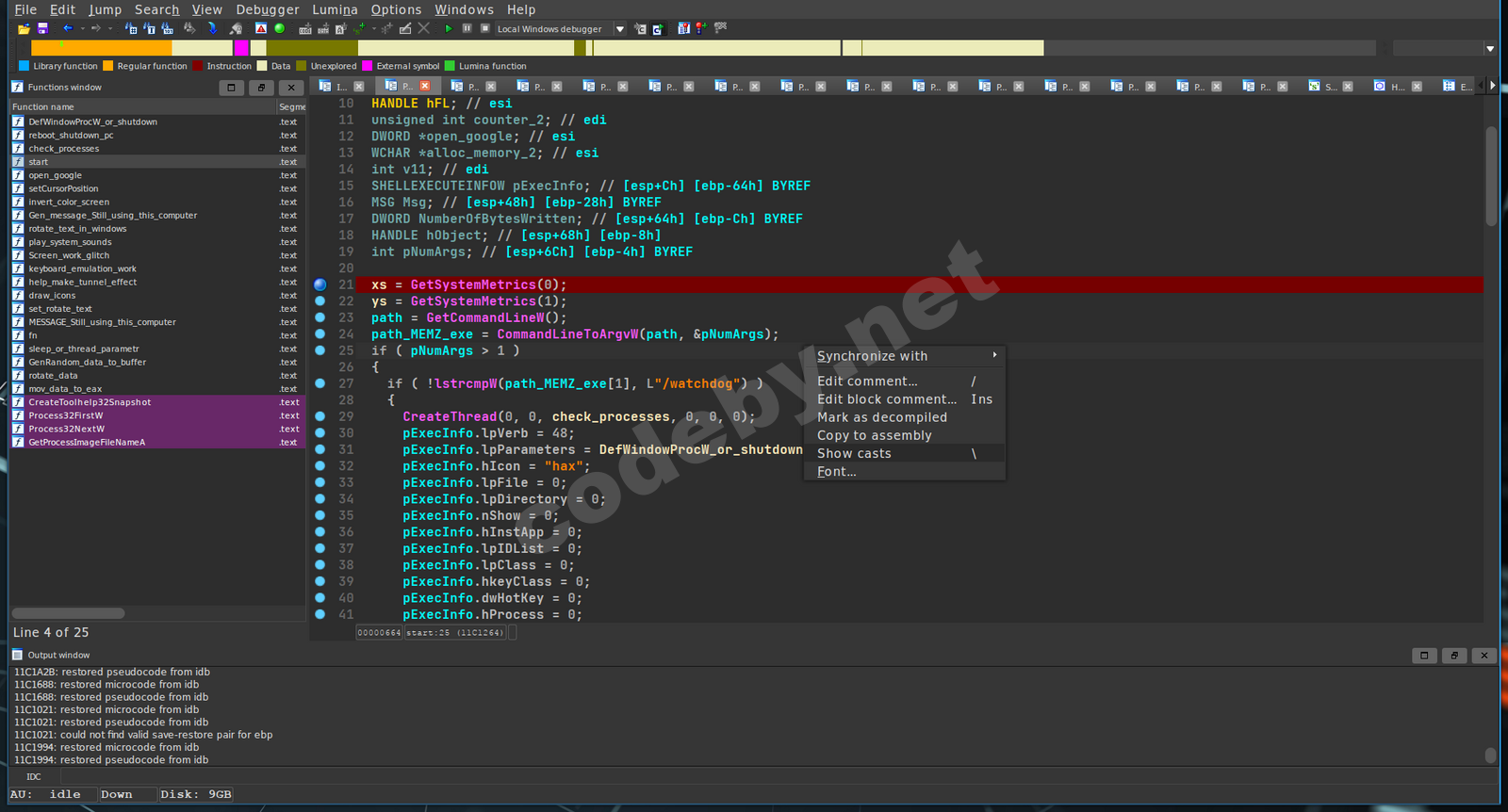Close the selected pseudocode tab via red X
Screen dimensions: 1508x812
click(425, 87)
